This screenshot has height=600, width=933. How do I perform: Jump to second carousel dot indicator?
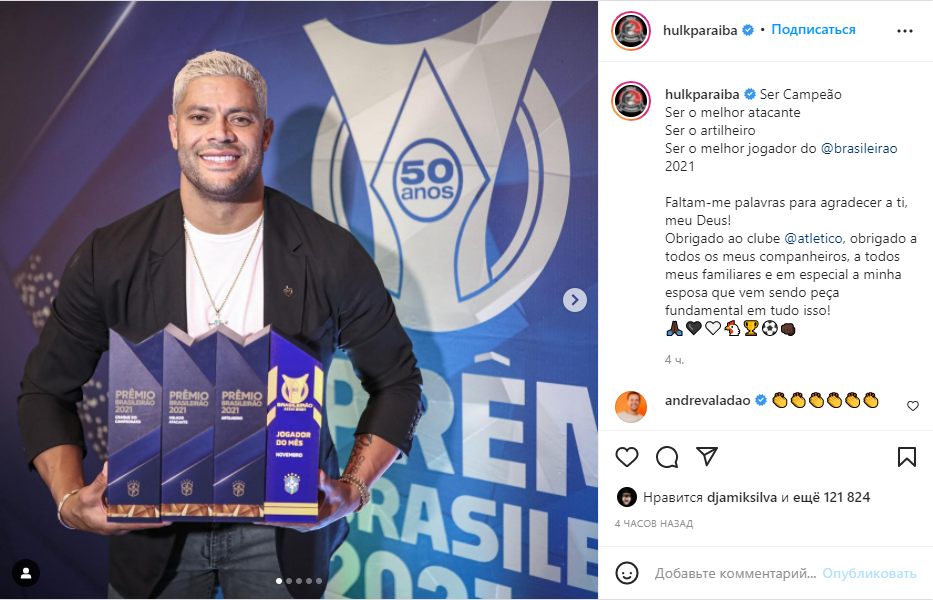click(x=289, y=581)
